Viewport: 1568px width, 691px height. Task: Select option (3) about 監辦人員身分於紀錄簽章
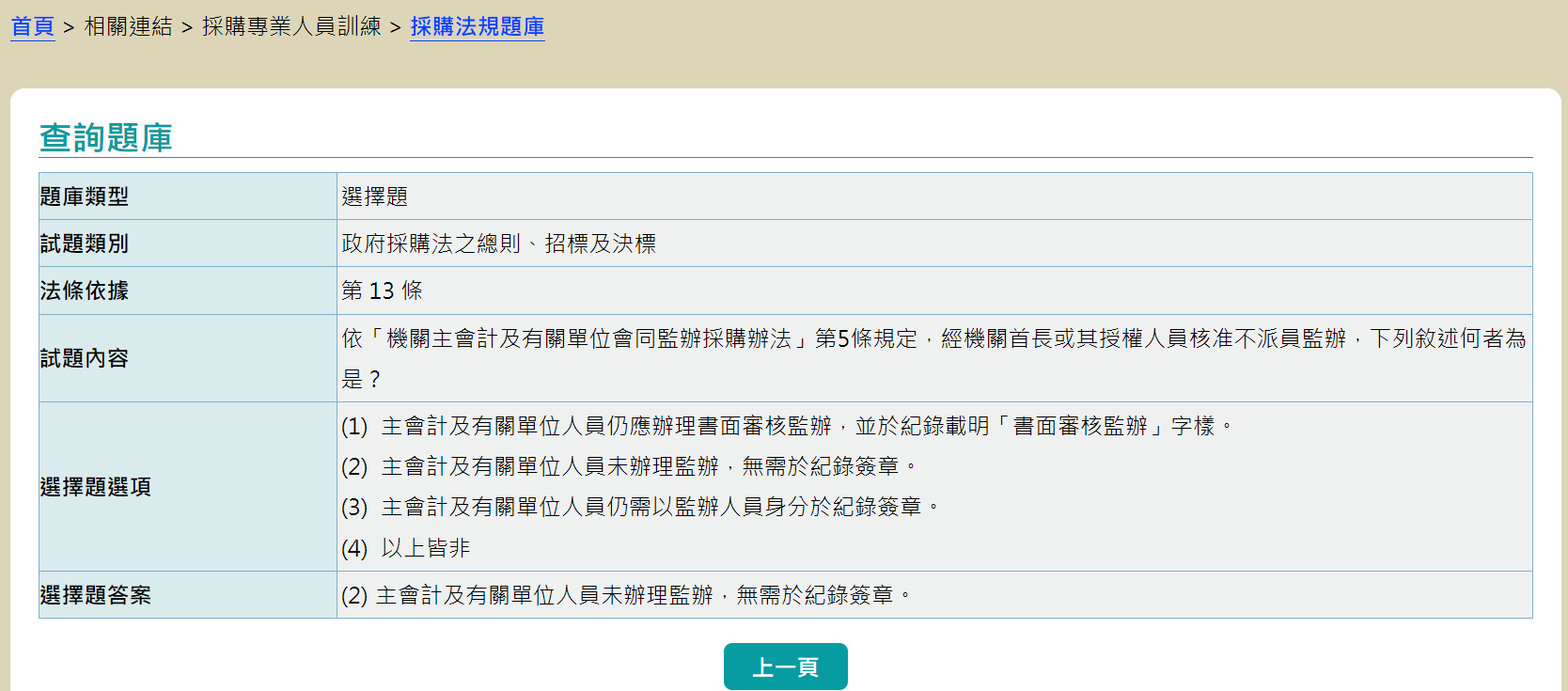(x=639, y=508)
